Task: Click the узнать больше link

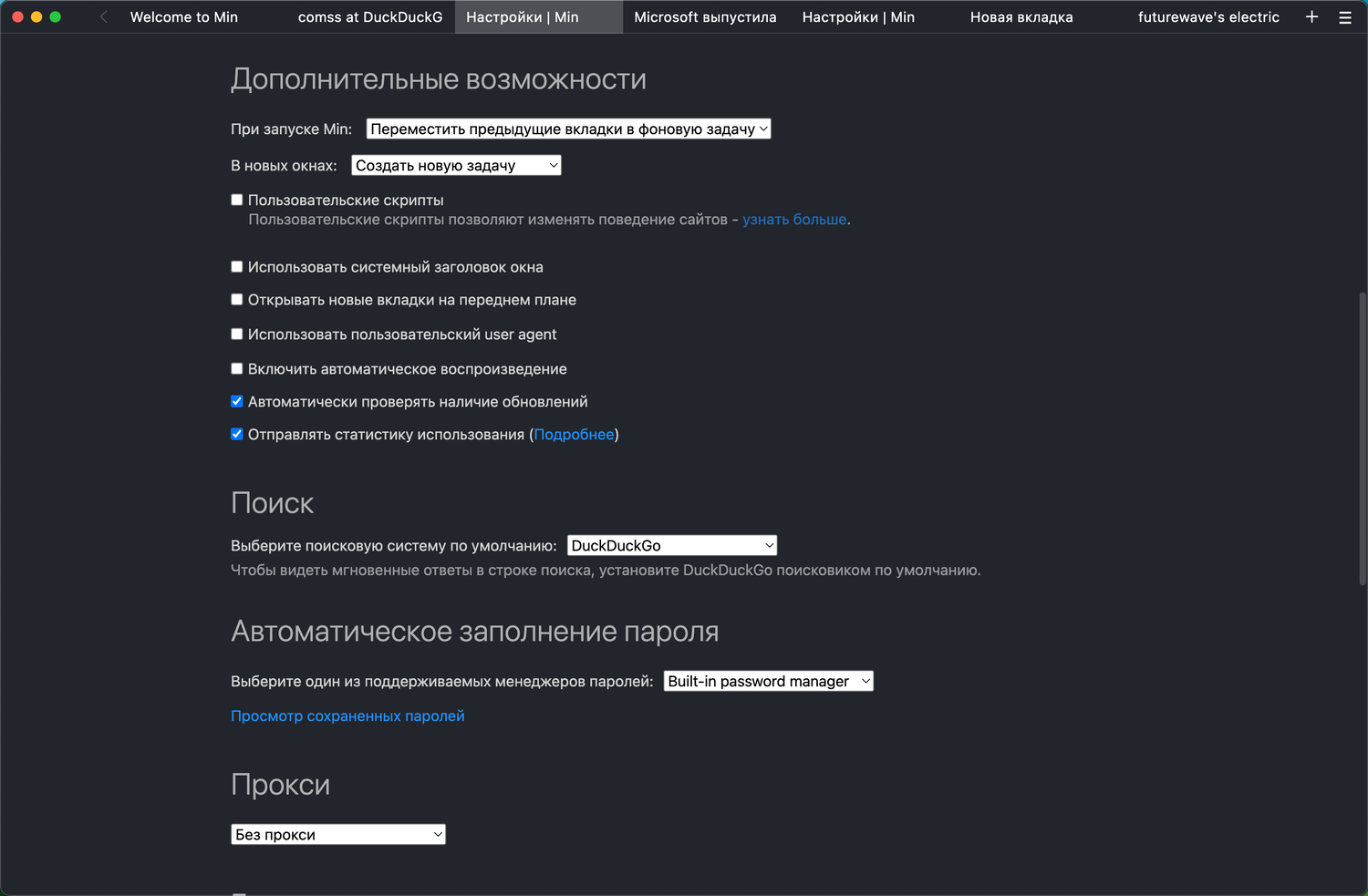Action: 793,220
